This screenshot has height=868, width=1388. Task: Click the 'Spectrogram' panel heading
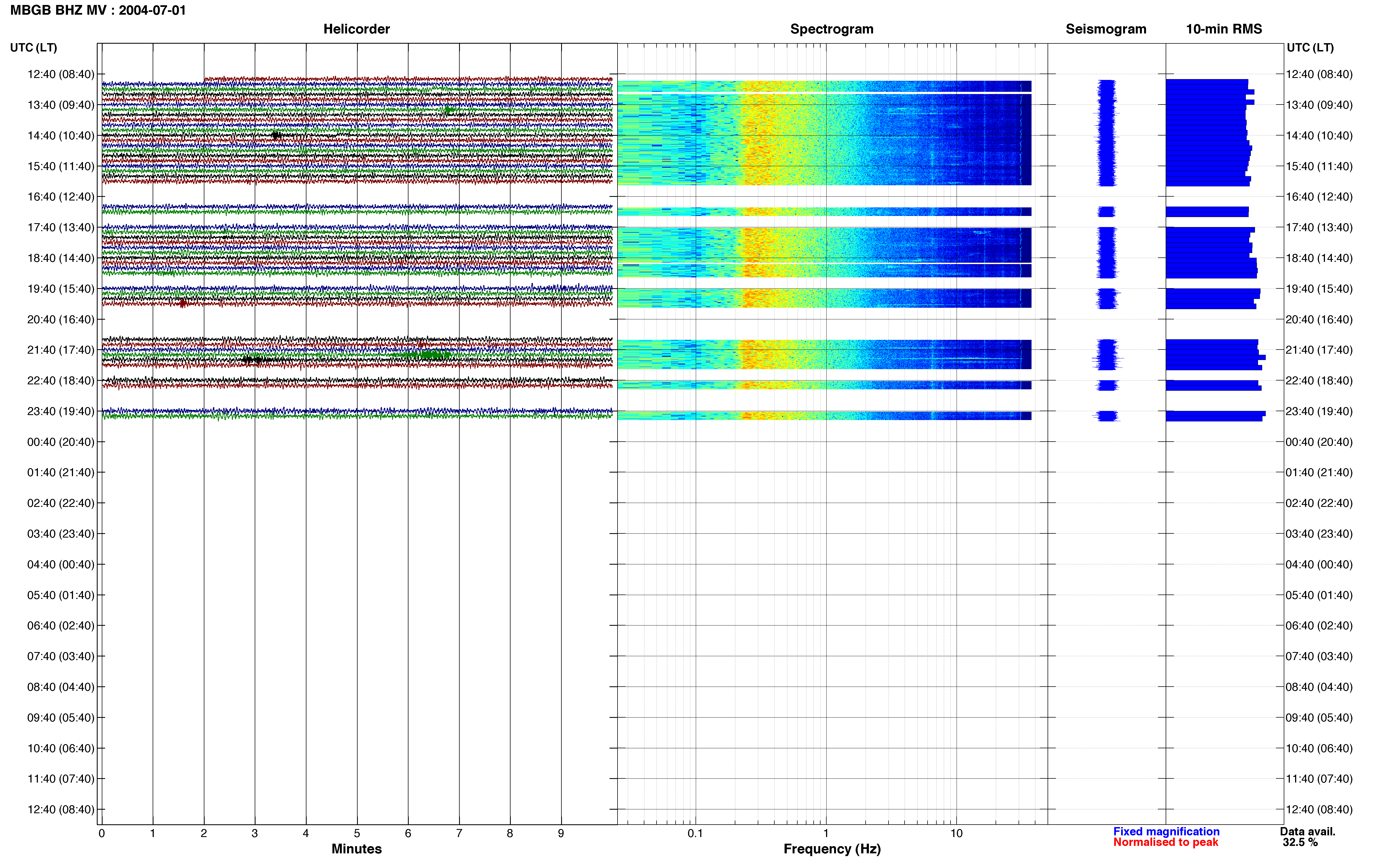point(832,29)
